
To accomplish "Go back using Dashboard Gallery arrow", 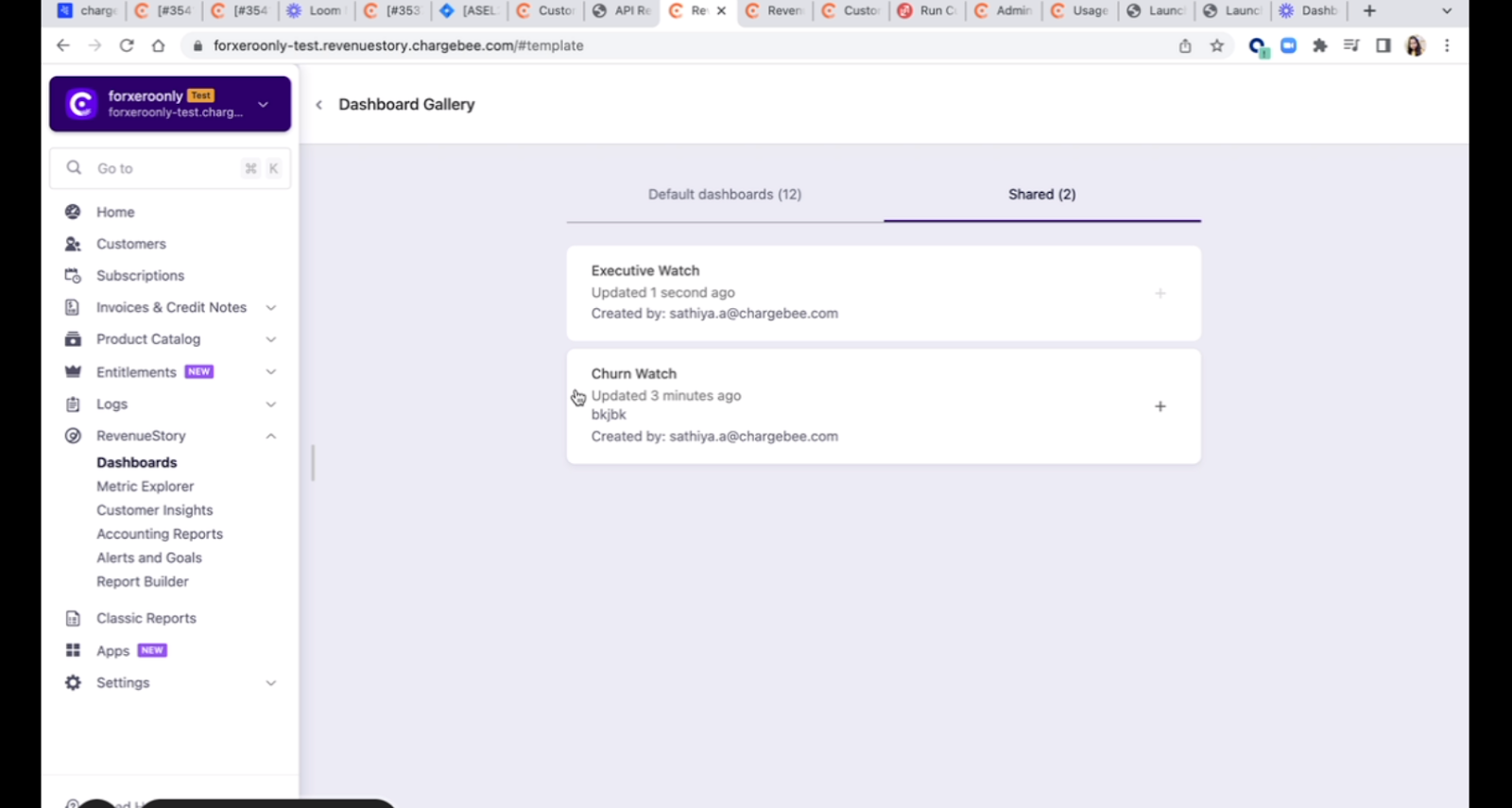I will 319,105.
